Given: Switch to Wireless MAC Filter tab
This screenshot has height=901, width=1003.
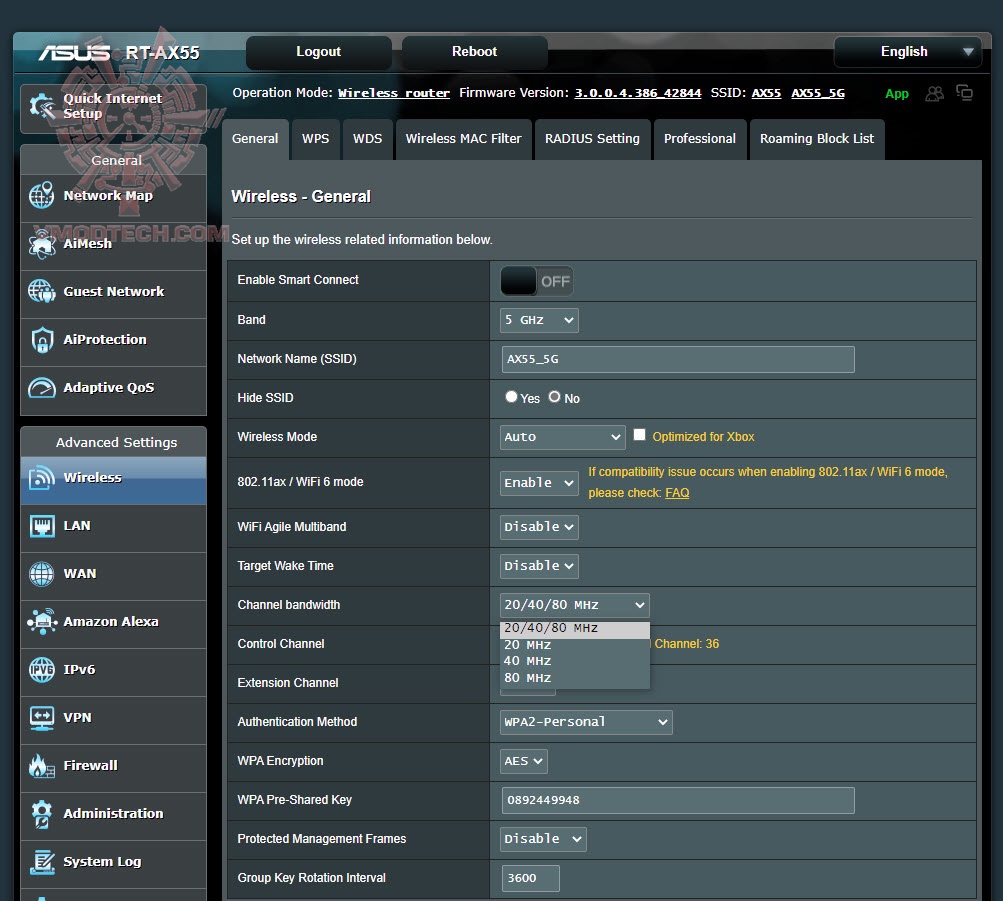Looking at the screenshot, I should (464, 139).
